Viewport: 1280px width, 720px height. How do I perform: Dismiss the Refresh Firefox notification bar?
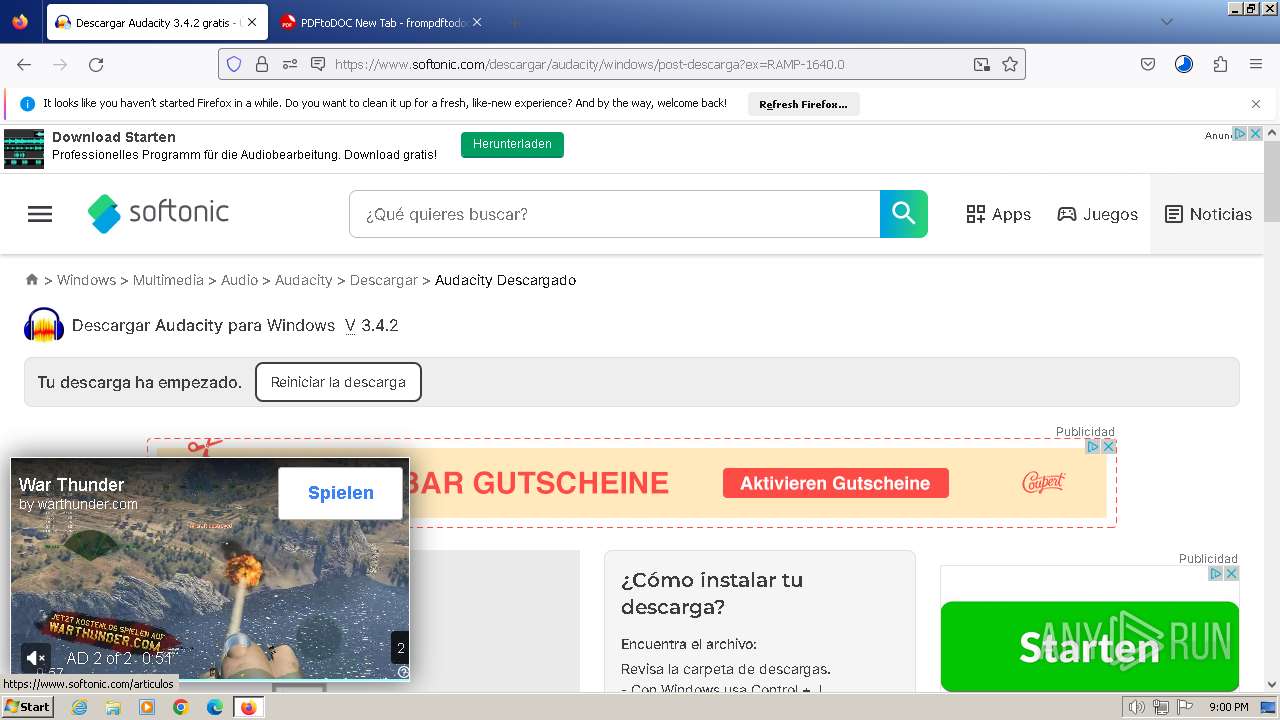pyautogui.click(x=1256, y=104)
